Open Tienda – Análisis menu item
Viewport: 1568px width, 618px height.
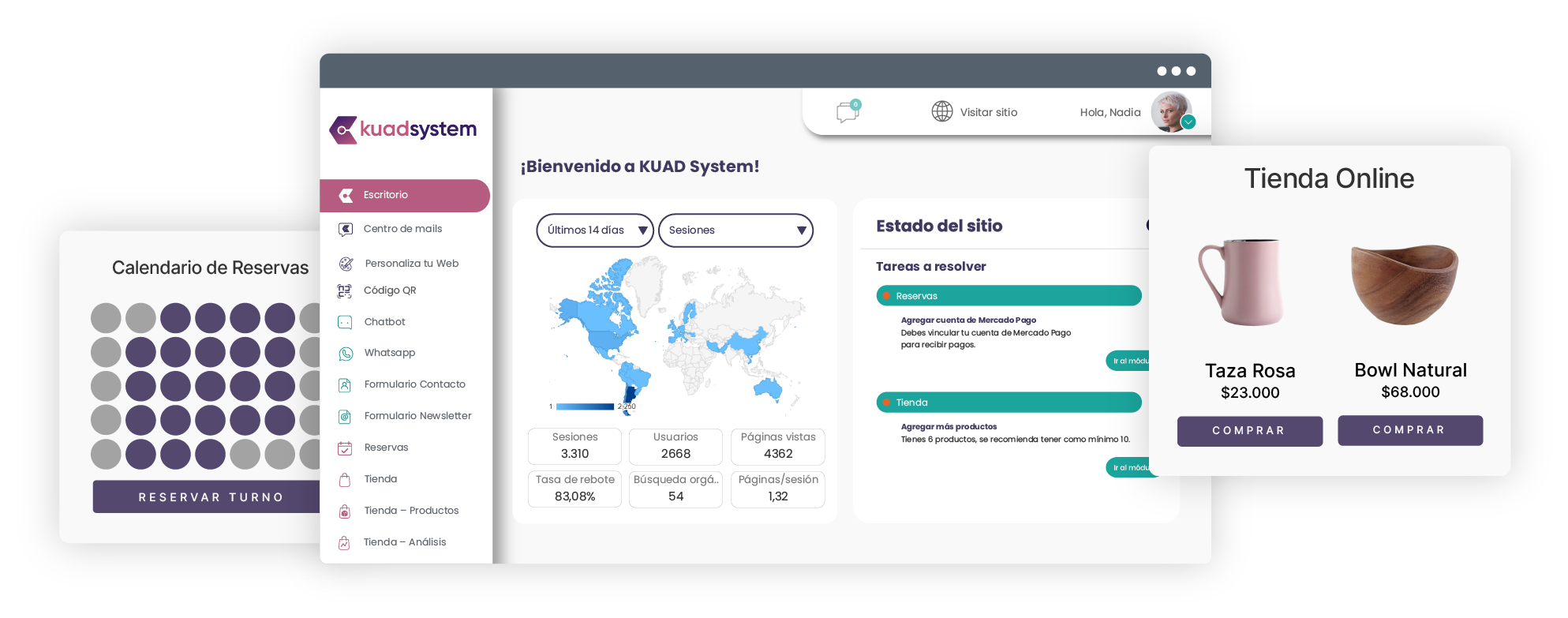tap(405, 542)
